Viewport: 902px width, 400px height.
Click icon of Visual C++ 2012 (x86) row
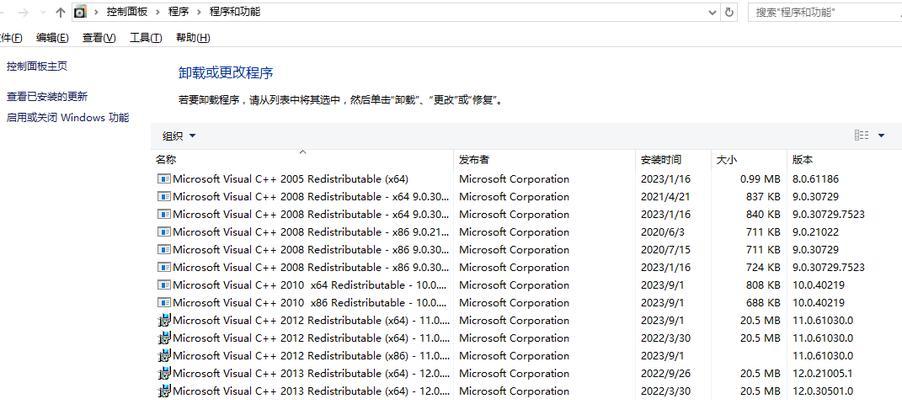pyautogui.click(x=165, y=356)
